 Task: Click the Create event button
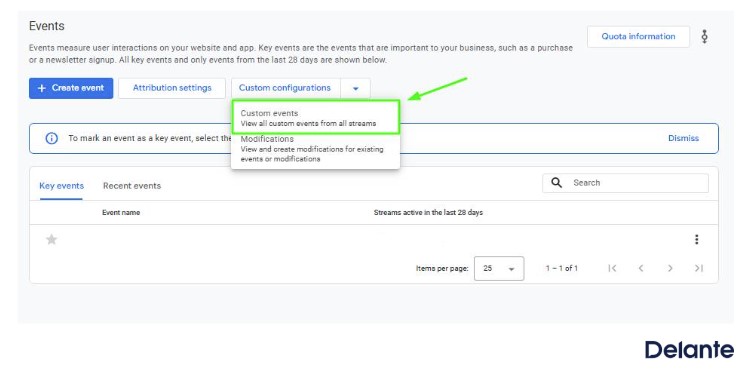pyautogui.click(x=71, y=88)
